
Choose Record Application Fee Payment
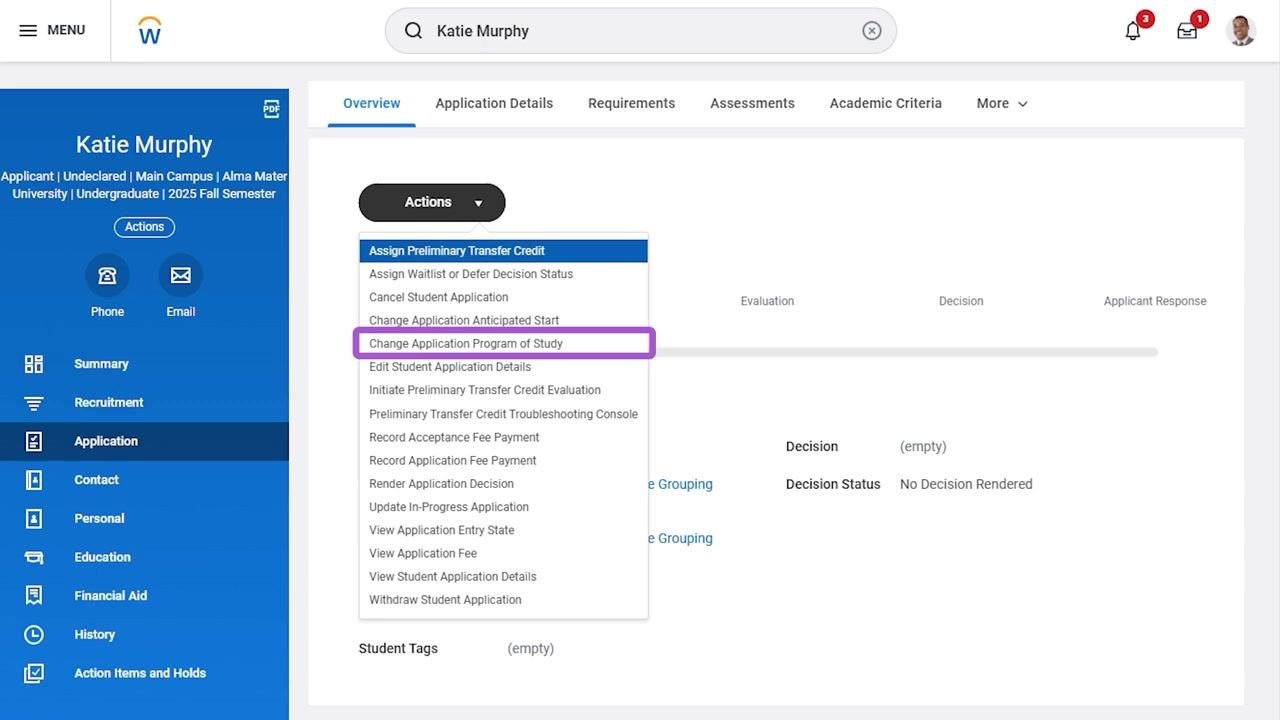coord(504,460)
